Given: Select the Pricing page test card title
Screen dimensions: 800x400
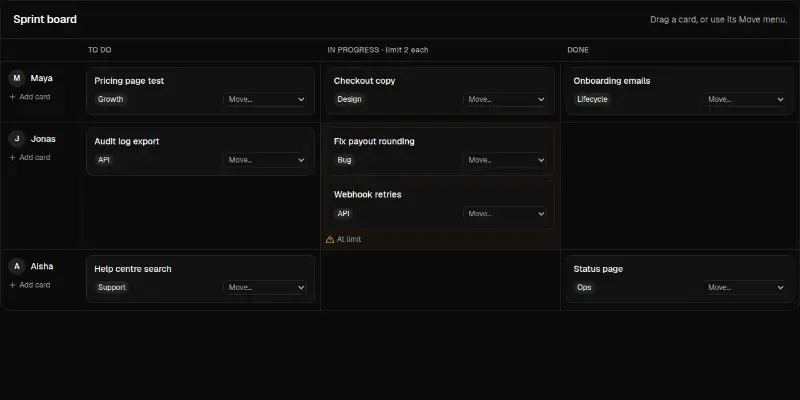Looking at the screenshot, I should point(129,81).
